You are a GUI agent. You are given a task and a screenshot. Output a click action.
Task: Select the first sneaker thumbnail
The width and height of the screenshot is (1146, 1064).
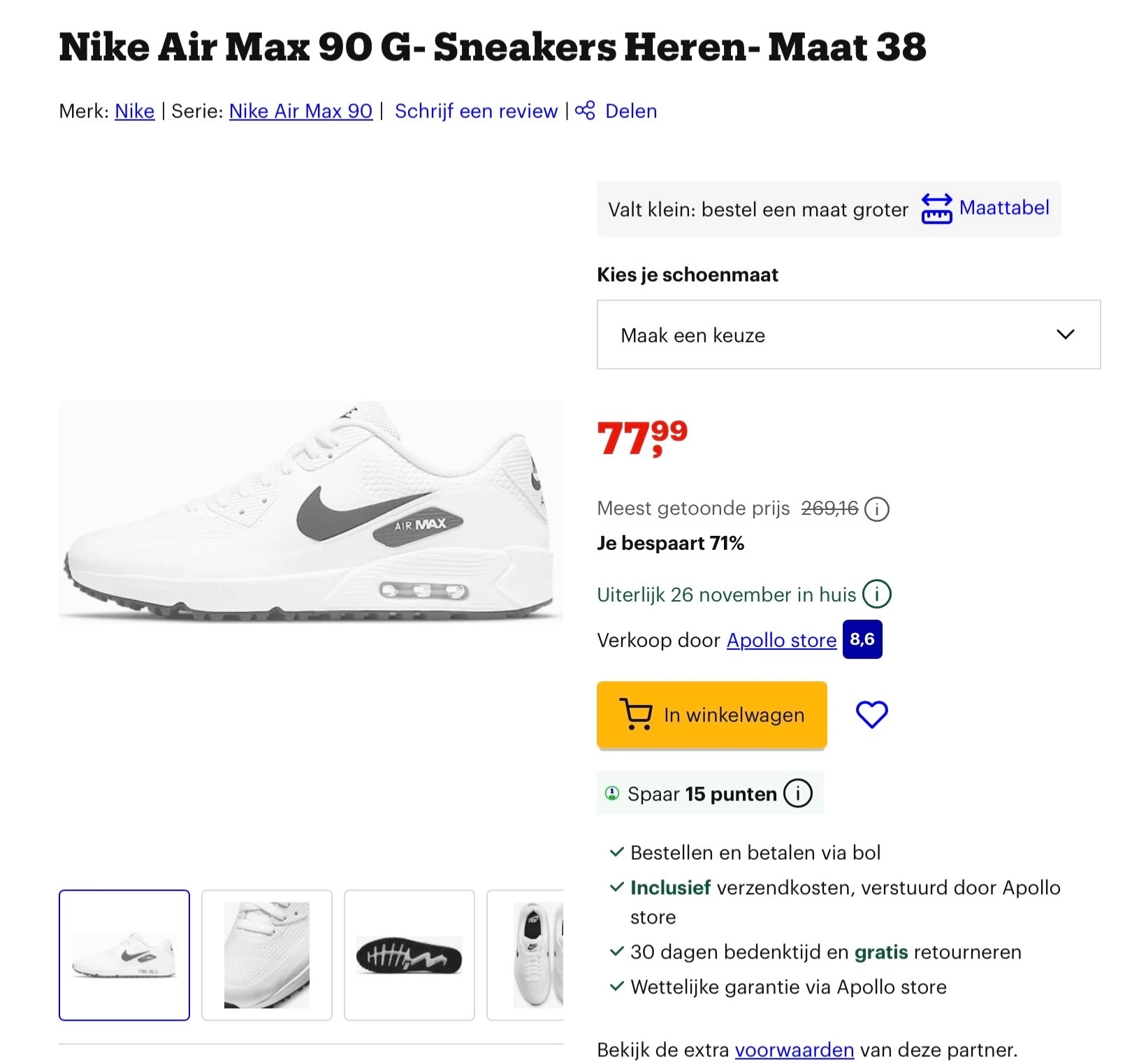point(124,955)
